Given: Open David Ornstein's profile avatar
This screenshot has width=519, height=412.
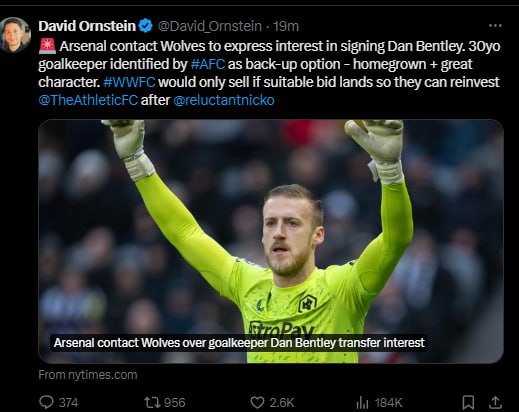Looking at the screenshot, I should tap(15, 35).
